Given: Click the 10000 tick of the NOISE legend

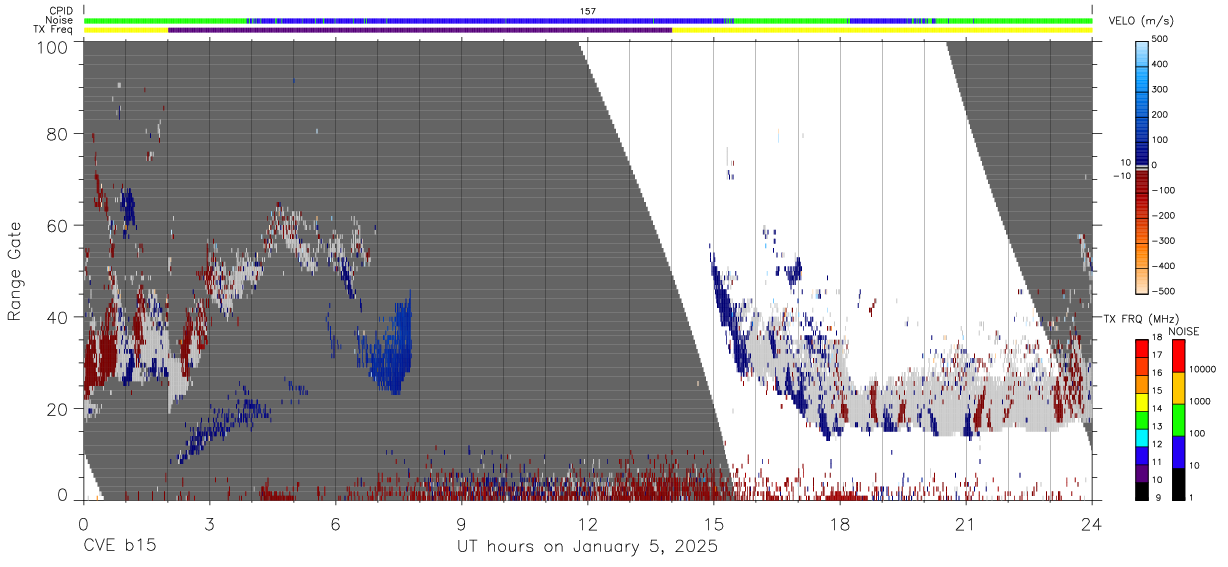Looking at the screenshot, I should point(1202,369).
